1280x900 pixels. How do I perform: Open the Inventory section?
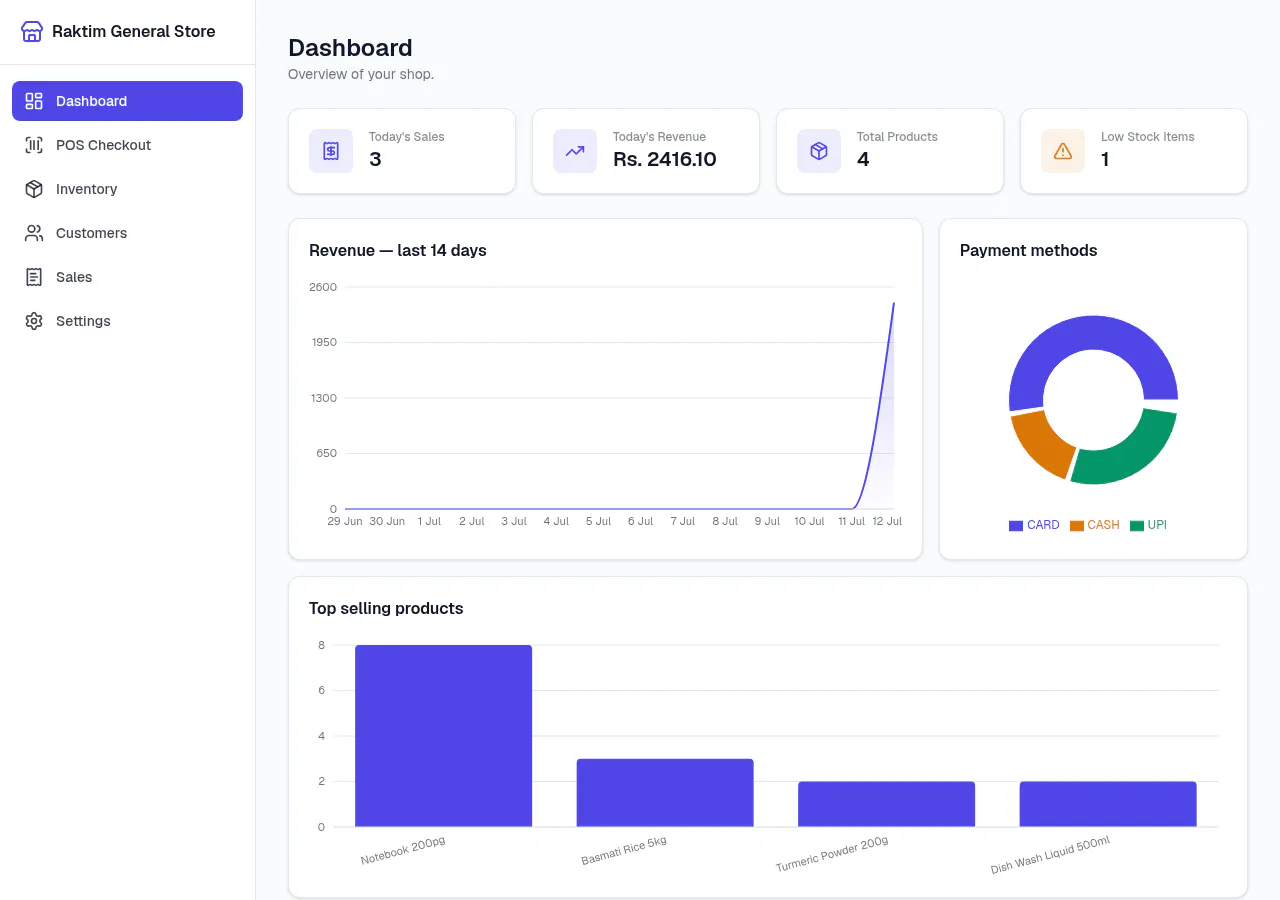pyautogui.click(x=127, y=189)
